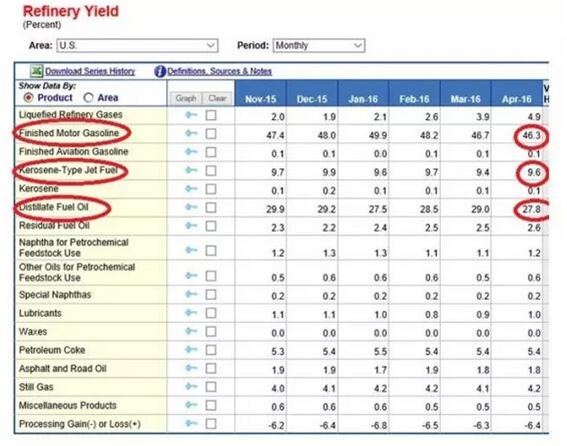Check the Petroleum Coke checkbox
567x446 pixels.
click(211, 350)
